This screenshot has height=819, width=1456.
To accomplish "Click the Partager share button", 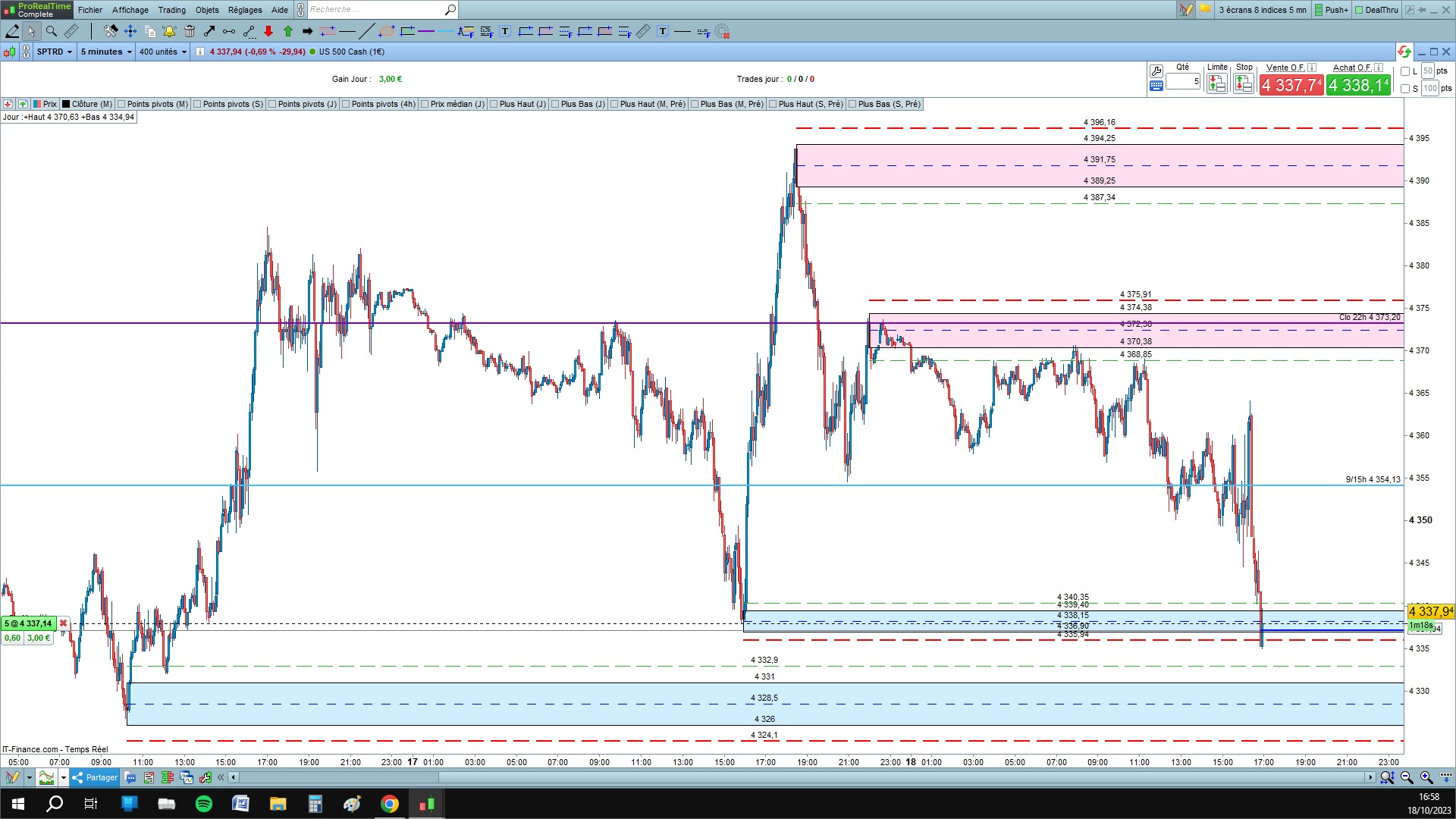I will click(96, 777).
